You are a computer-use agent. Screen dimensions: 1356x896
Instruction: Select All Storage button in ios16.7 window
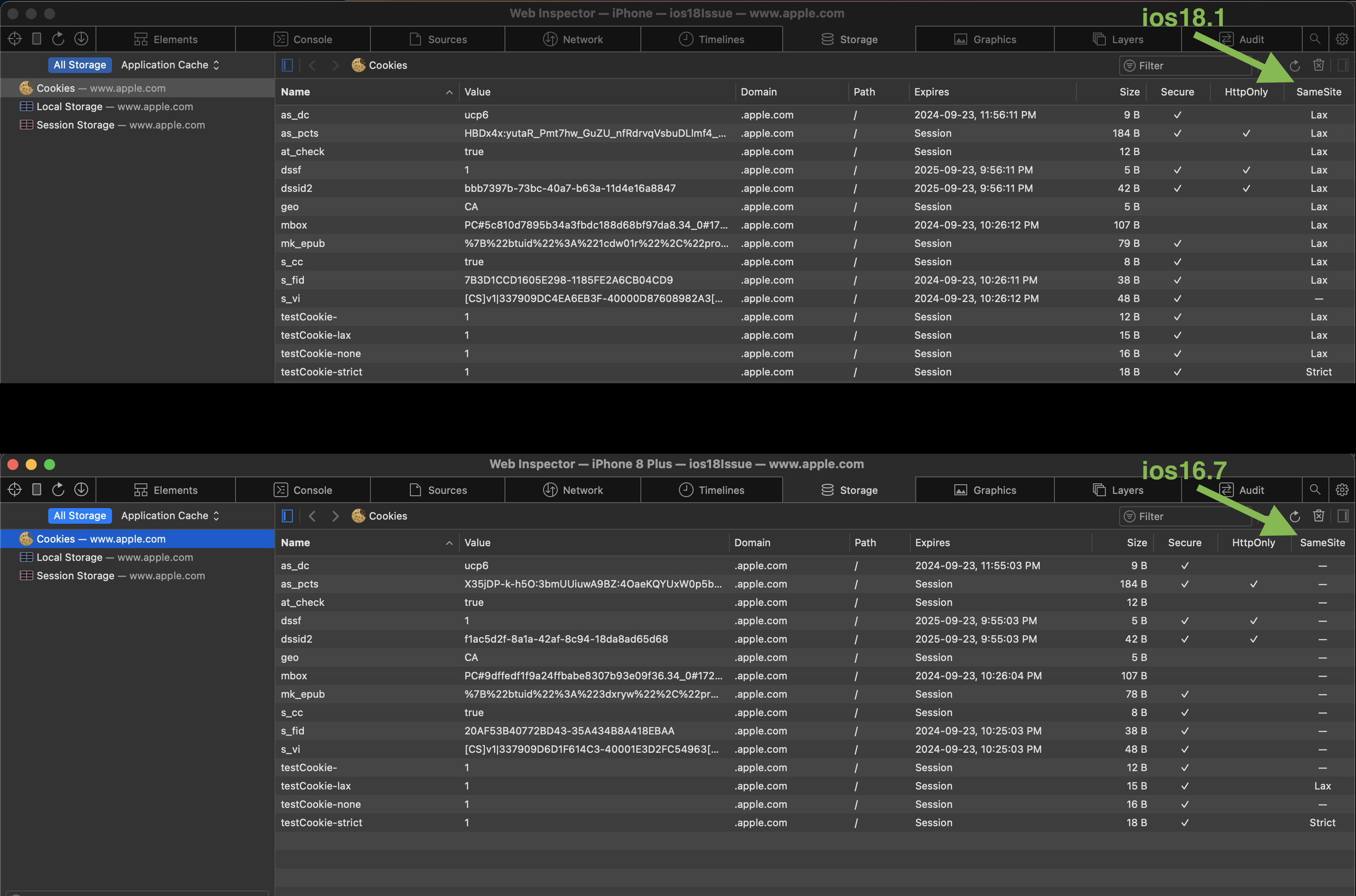pos(80,515)
